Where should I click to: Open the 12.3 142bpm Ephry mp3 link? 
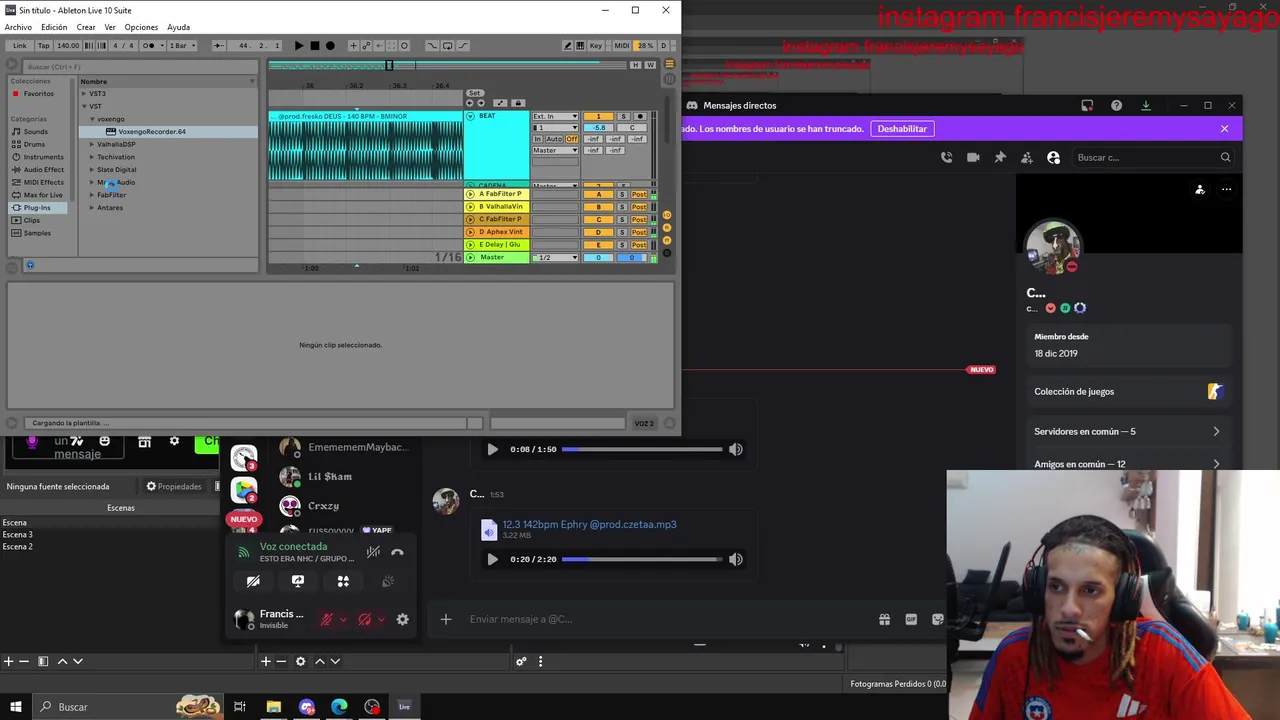tap(589, 524)
